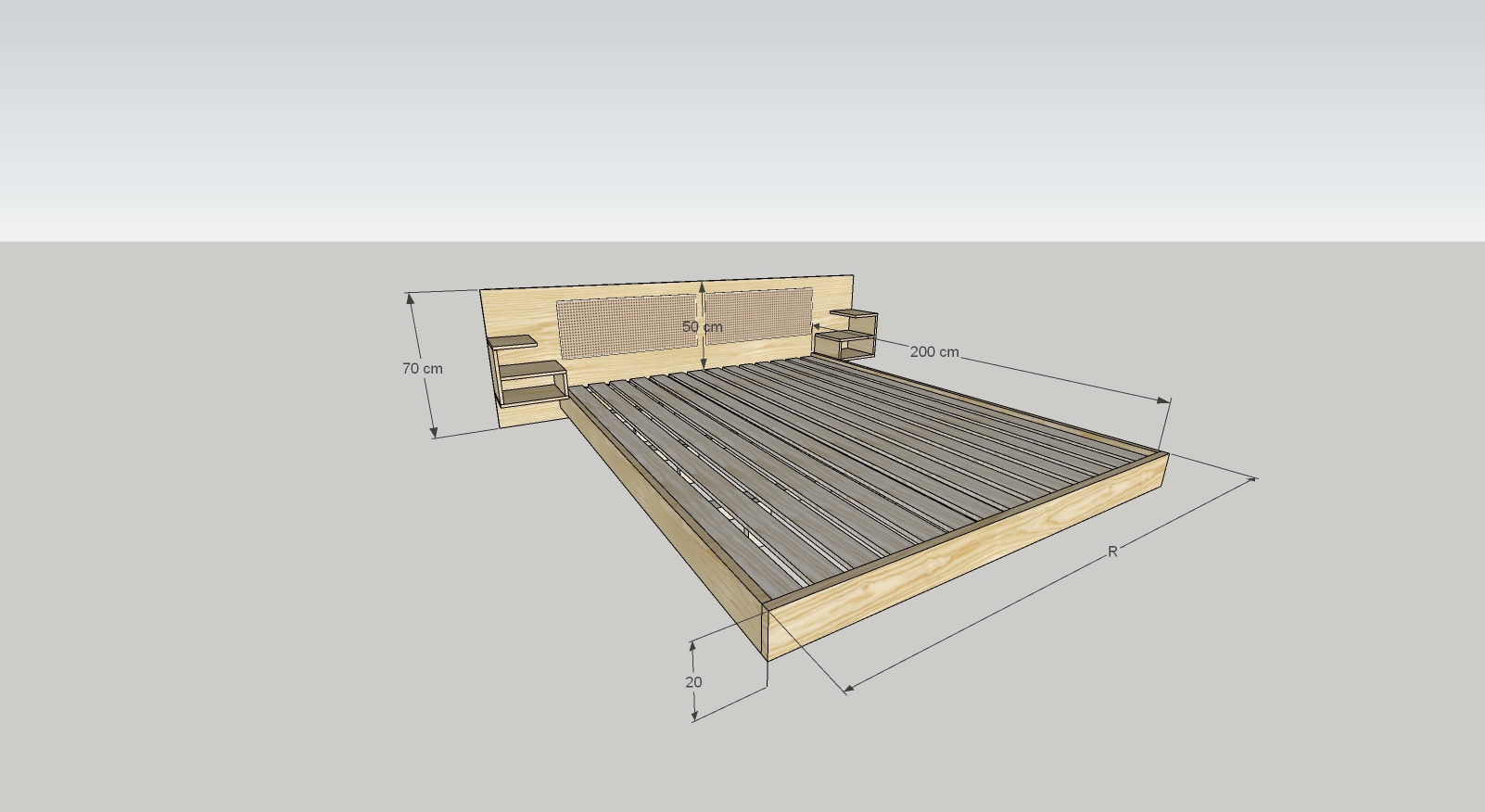
Task: Select the "50 cm" headboard dimension label
Action: (702, 326)
